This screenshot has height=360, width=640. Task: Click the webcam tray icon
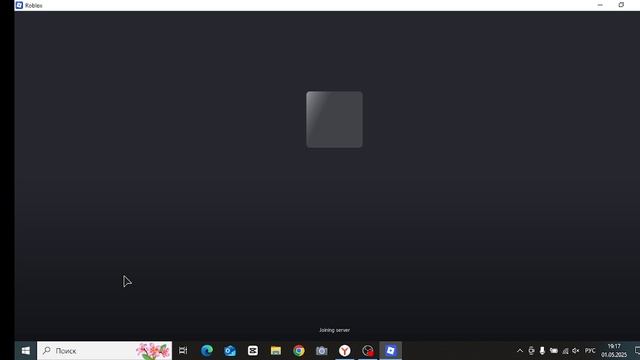point(531,351)
